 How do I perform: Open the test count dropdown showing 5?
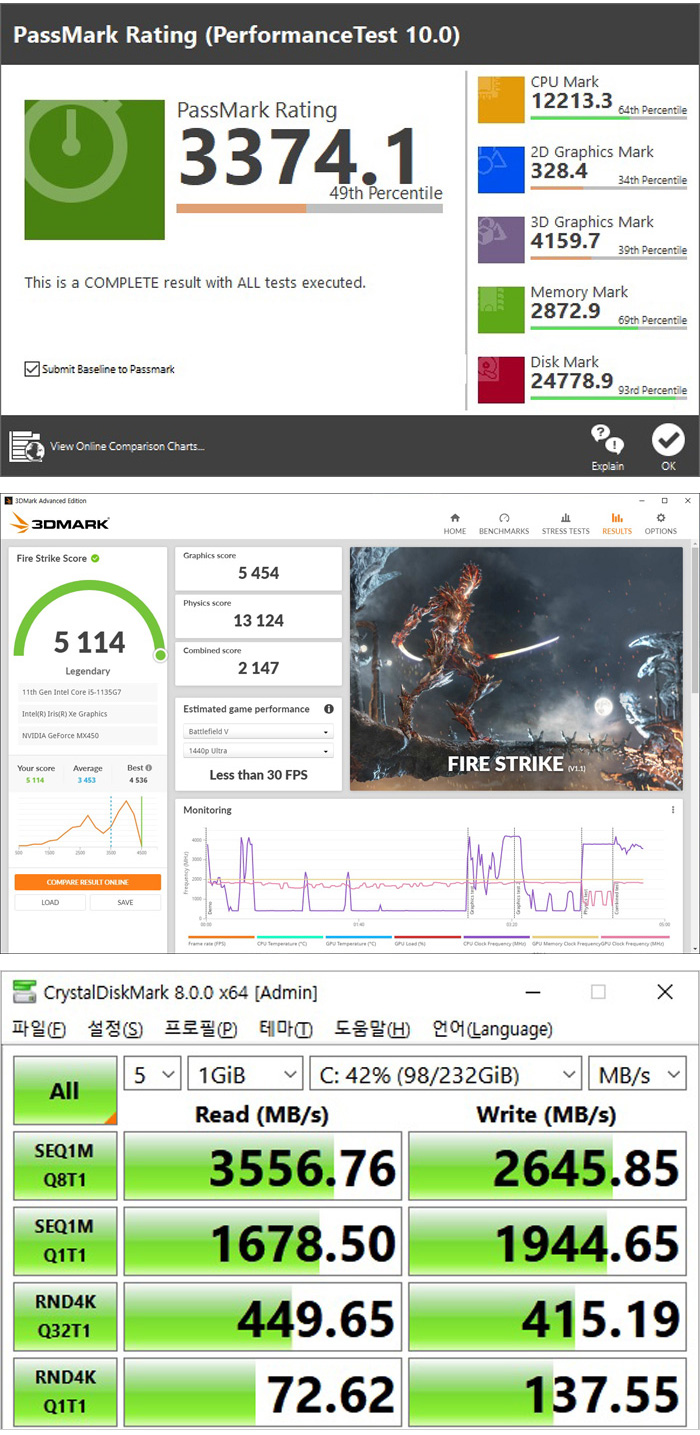pos(152,1075)
